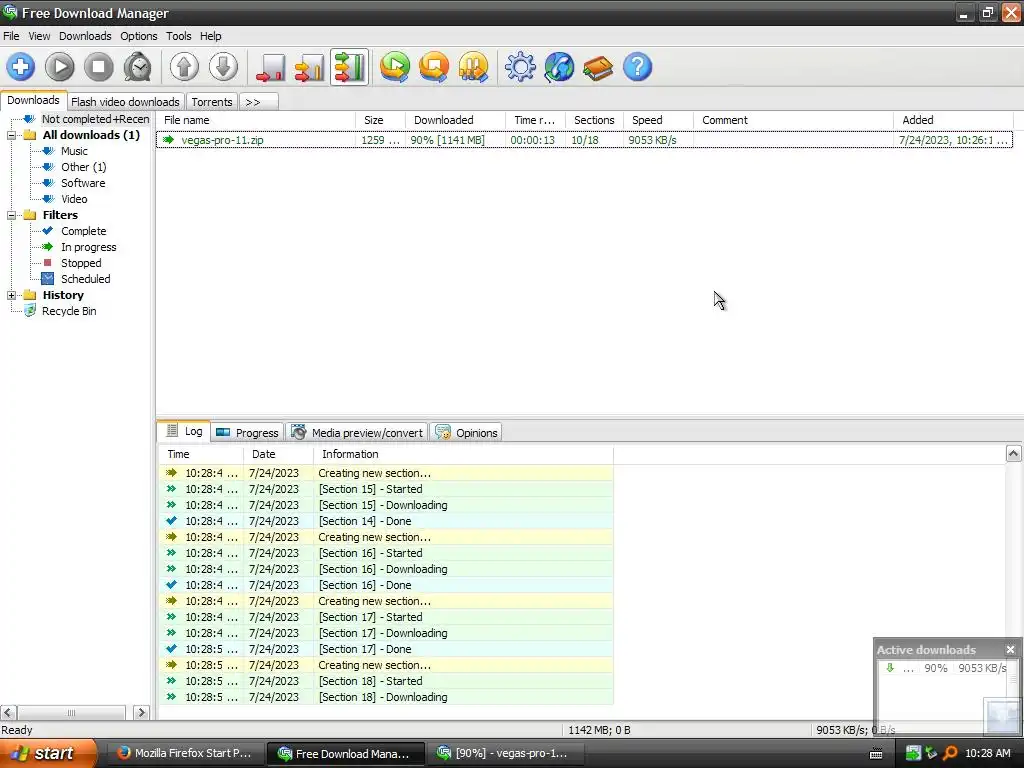Click the keyboard icon in system tray
This screenshot has height=768, width=1024.
click(x=876, y=754)
